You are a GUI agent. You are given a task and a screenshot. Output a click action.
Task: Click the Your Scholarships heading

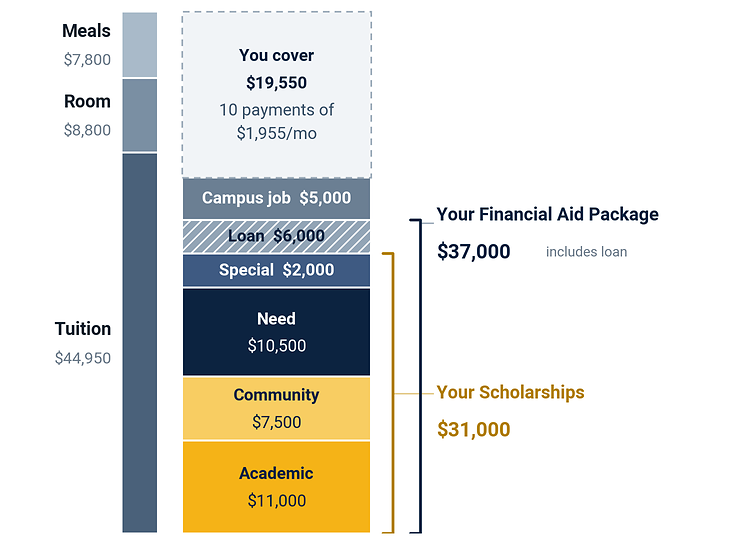tap(510, 392)
